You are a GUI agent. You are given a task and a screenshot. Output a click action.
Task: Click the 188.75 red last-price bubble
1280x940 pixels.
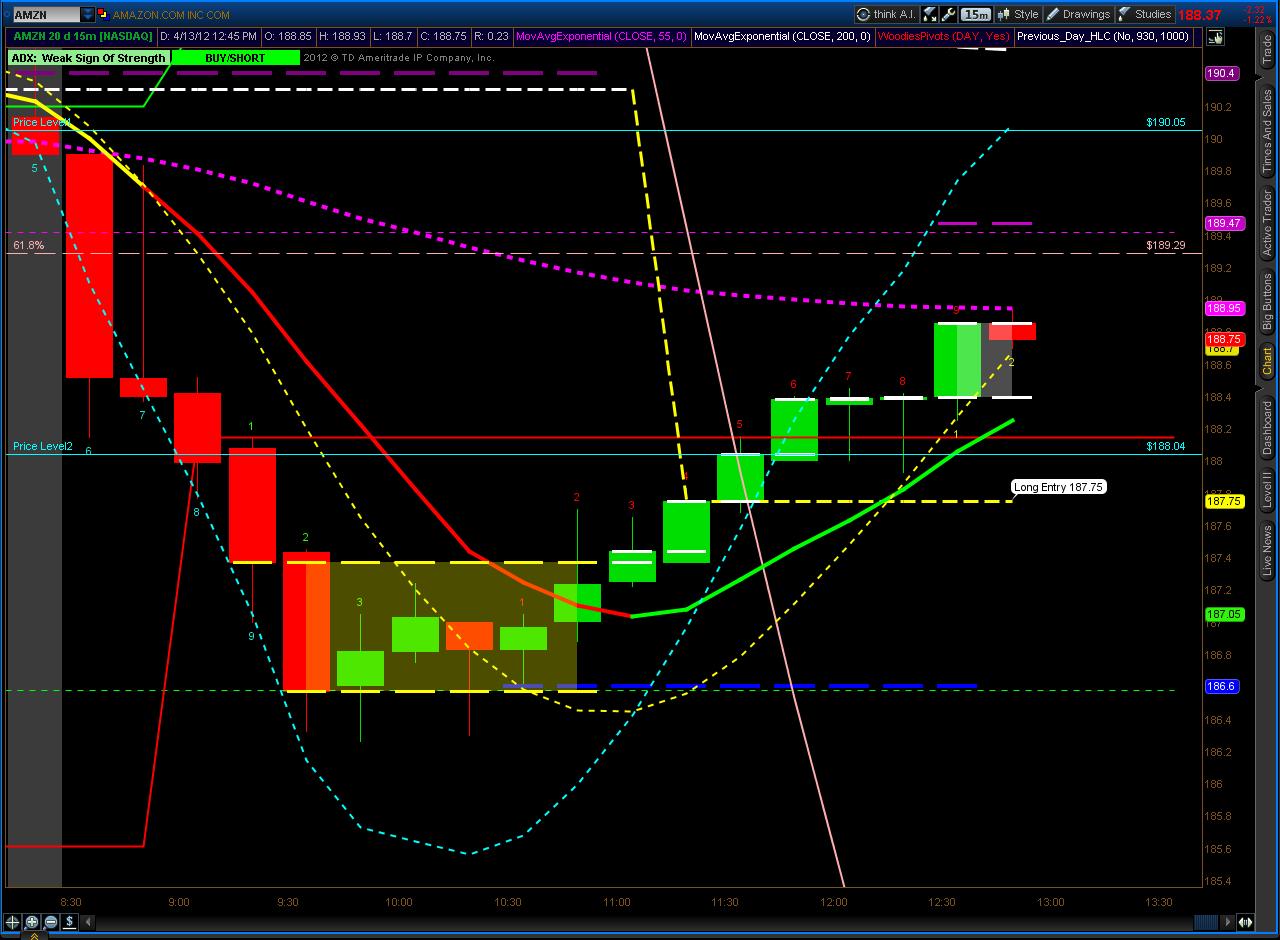tap(1224, 339)
